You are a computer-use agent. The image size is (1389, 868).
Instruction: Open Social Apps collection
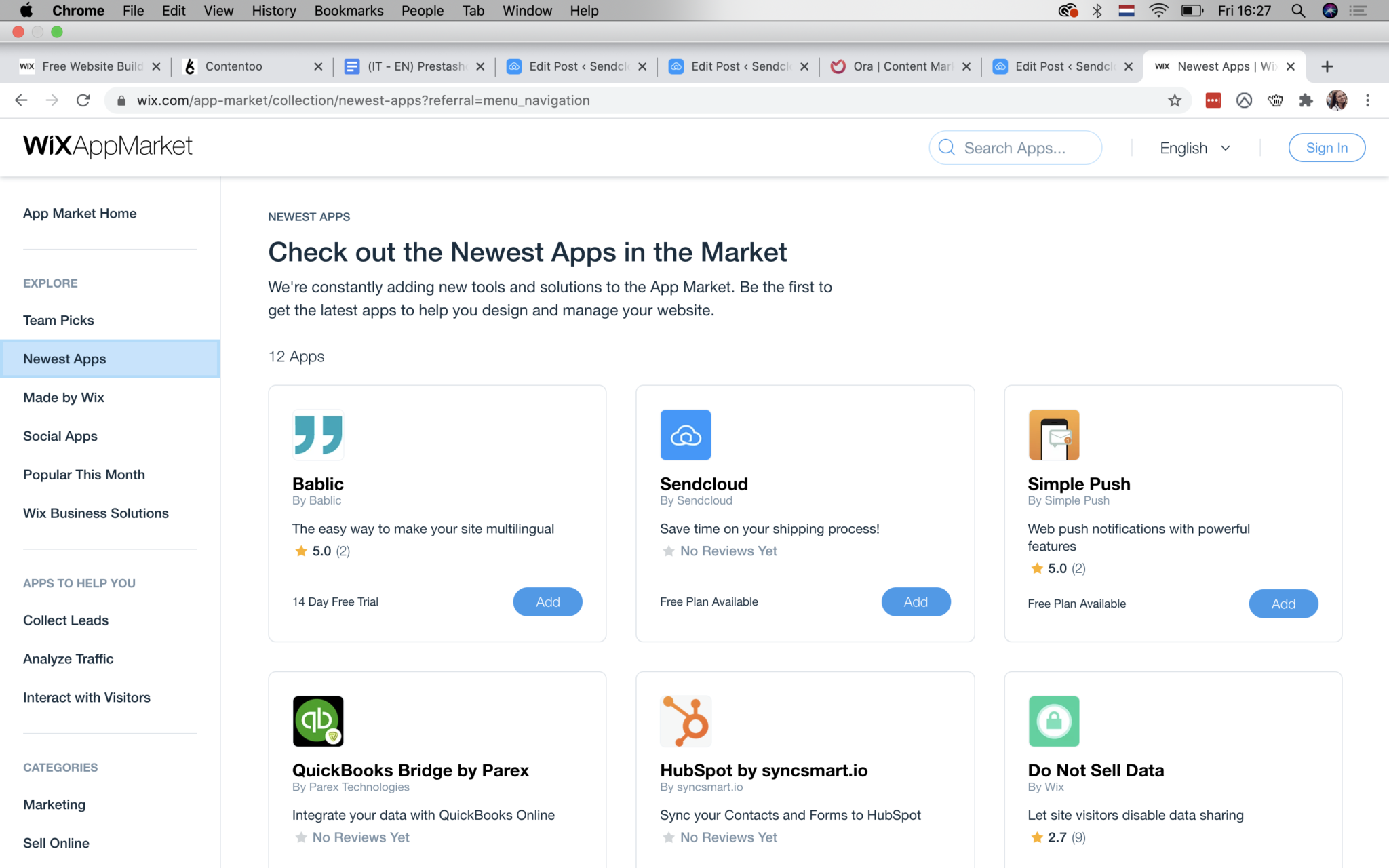point(60,436)
